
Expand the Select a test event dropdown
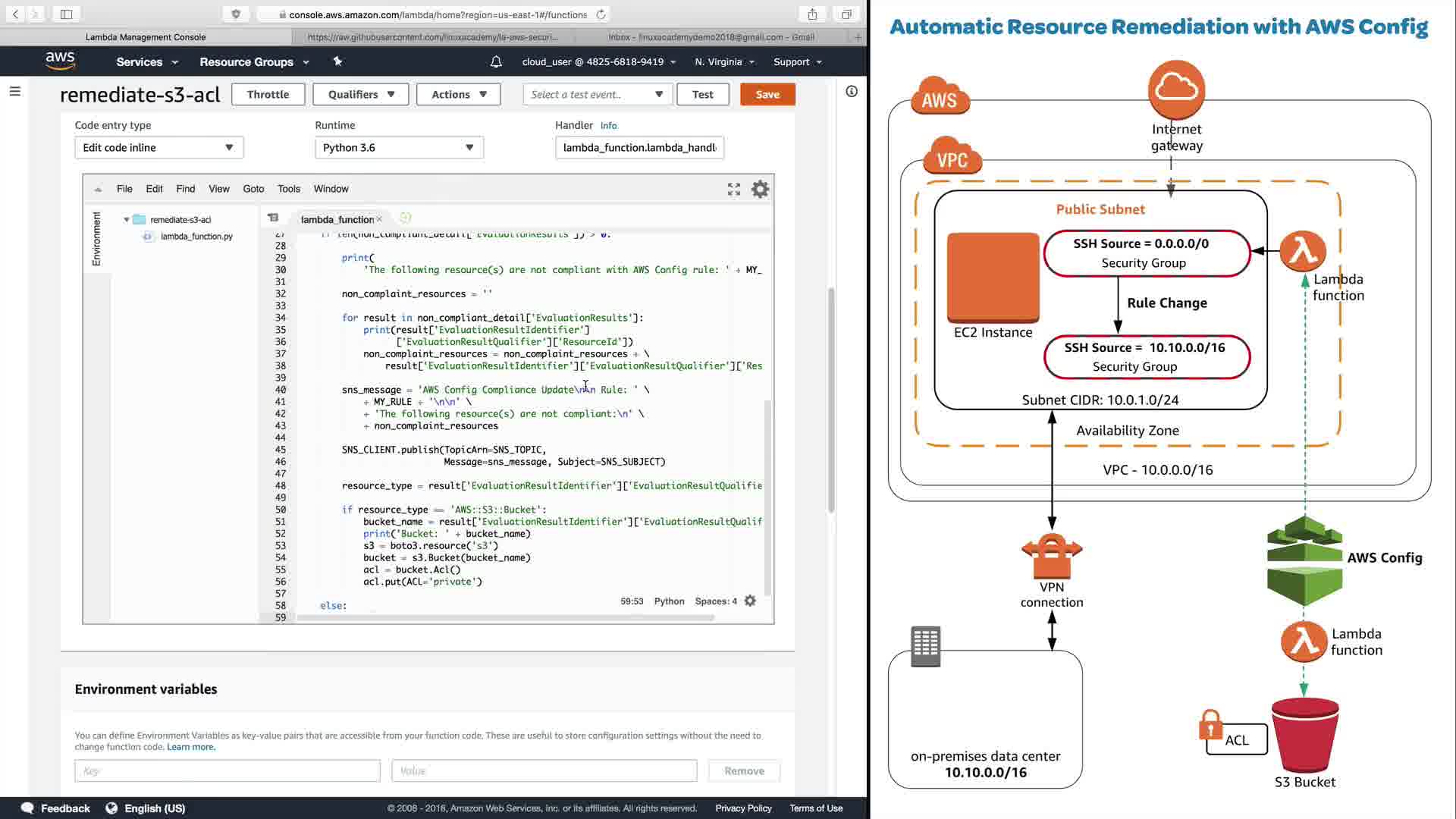pyautogui.click(x=597, y=95)
